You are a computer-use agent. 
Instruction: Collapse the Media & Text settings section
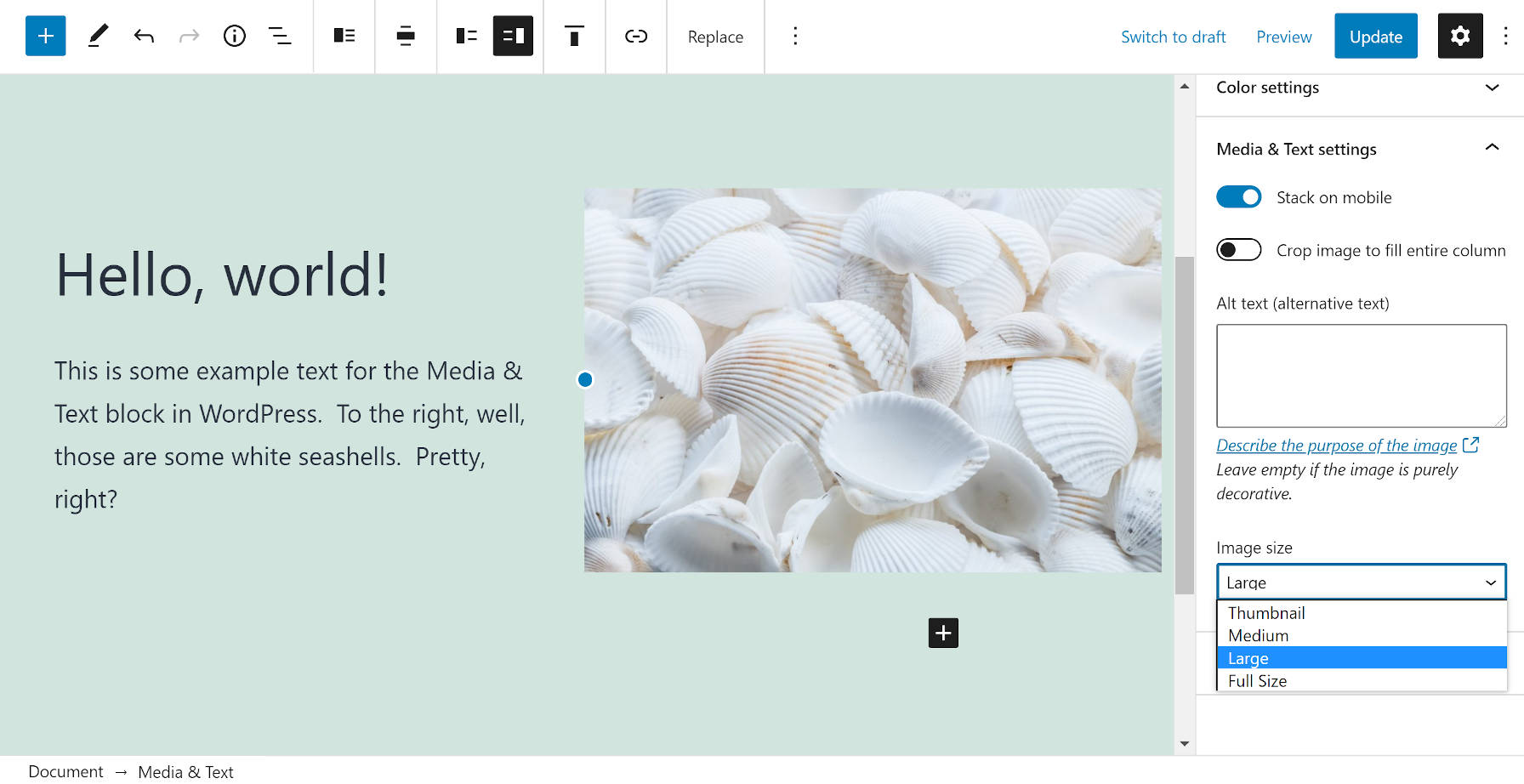click(1492, 147)
